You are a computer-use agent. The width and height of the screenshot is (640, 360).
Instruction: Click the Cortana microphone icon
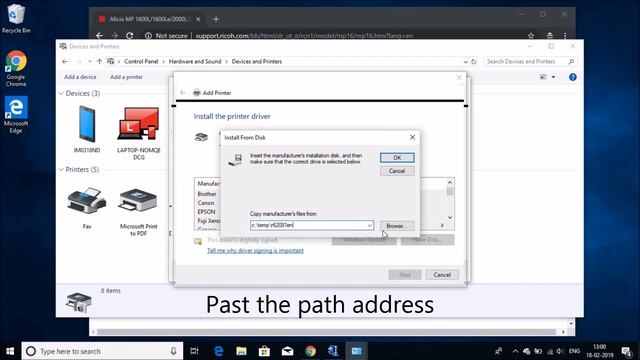click(x=173, y=351)
